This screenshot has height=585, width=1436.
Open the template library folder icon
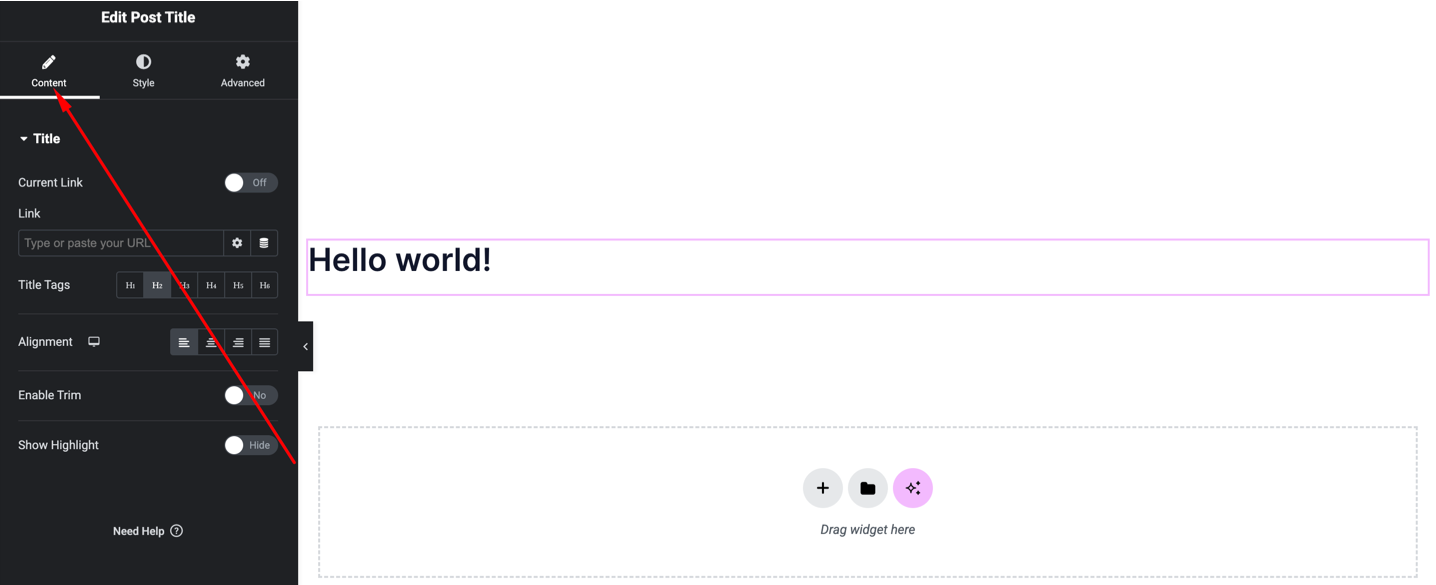[x=868, y=488]
